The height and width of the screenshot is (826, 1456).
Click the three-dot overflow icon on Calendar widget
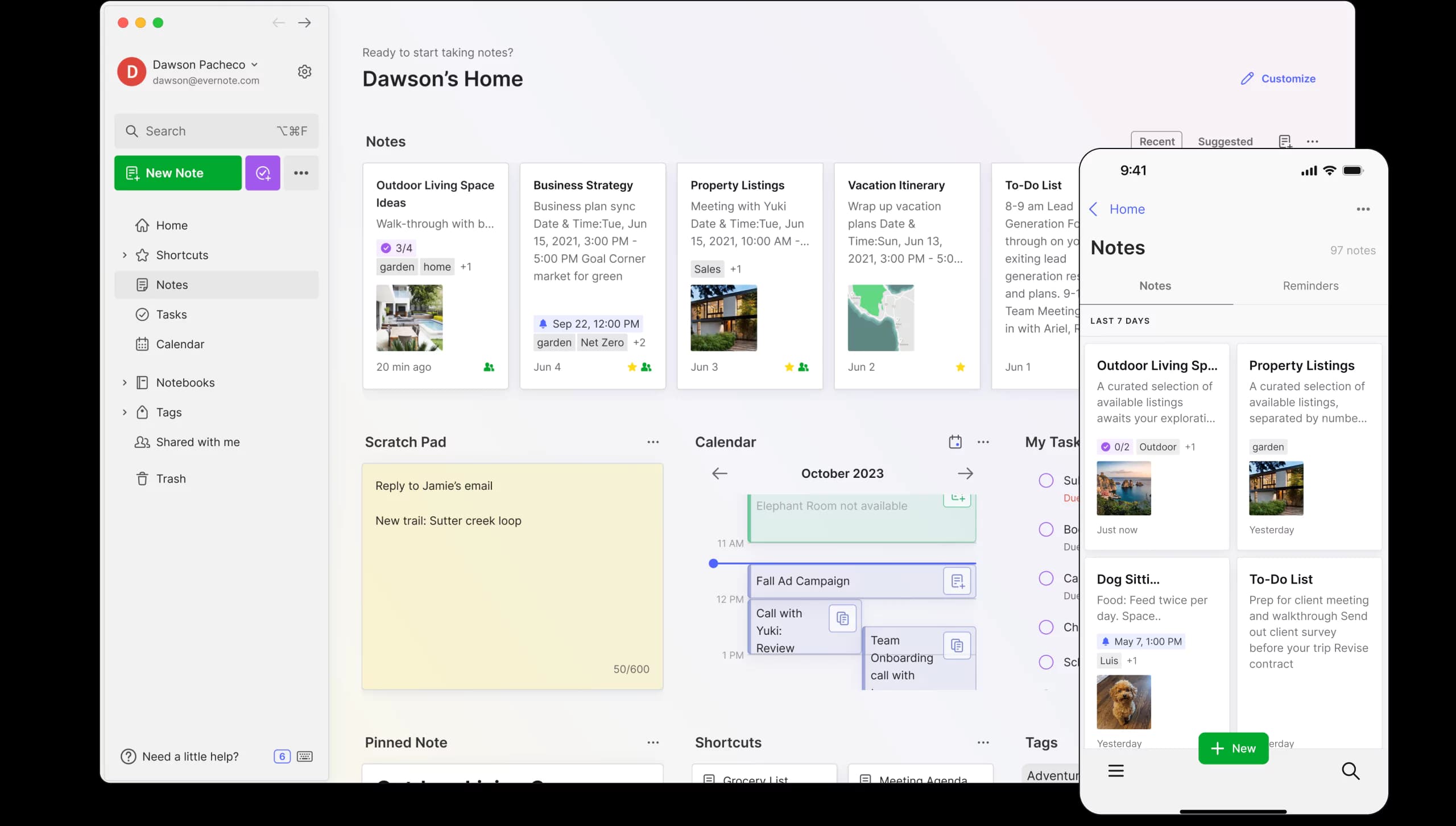(983, 442)
